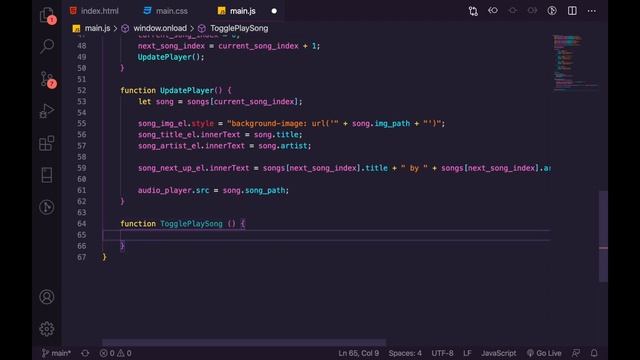Change indentation via Spaces: 4

pos(405,353)
